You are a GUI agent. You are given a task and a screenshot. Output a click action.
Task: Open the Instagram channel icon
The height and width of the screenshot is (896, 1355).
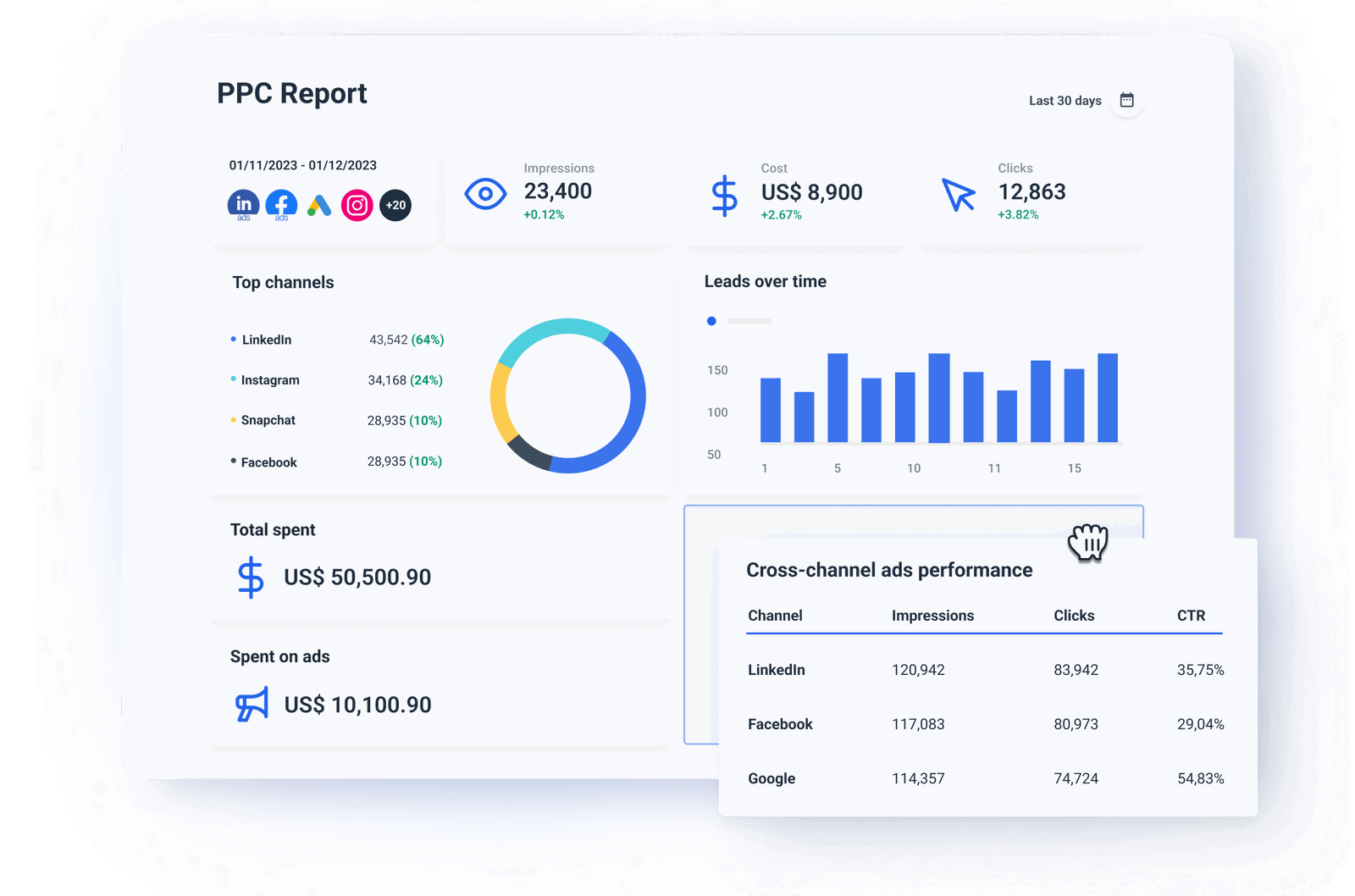(357, 204)
